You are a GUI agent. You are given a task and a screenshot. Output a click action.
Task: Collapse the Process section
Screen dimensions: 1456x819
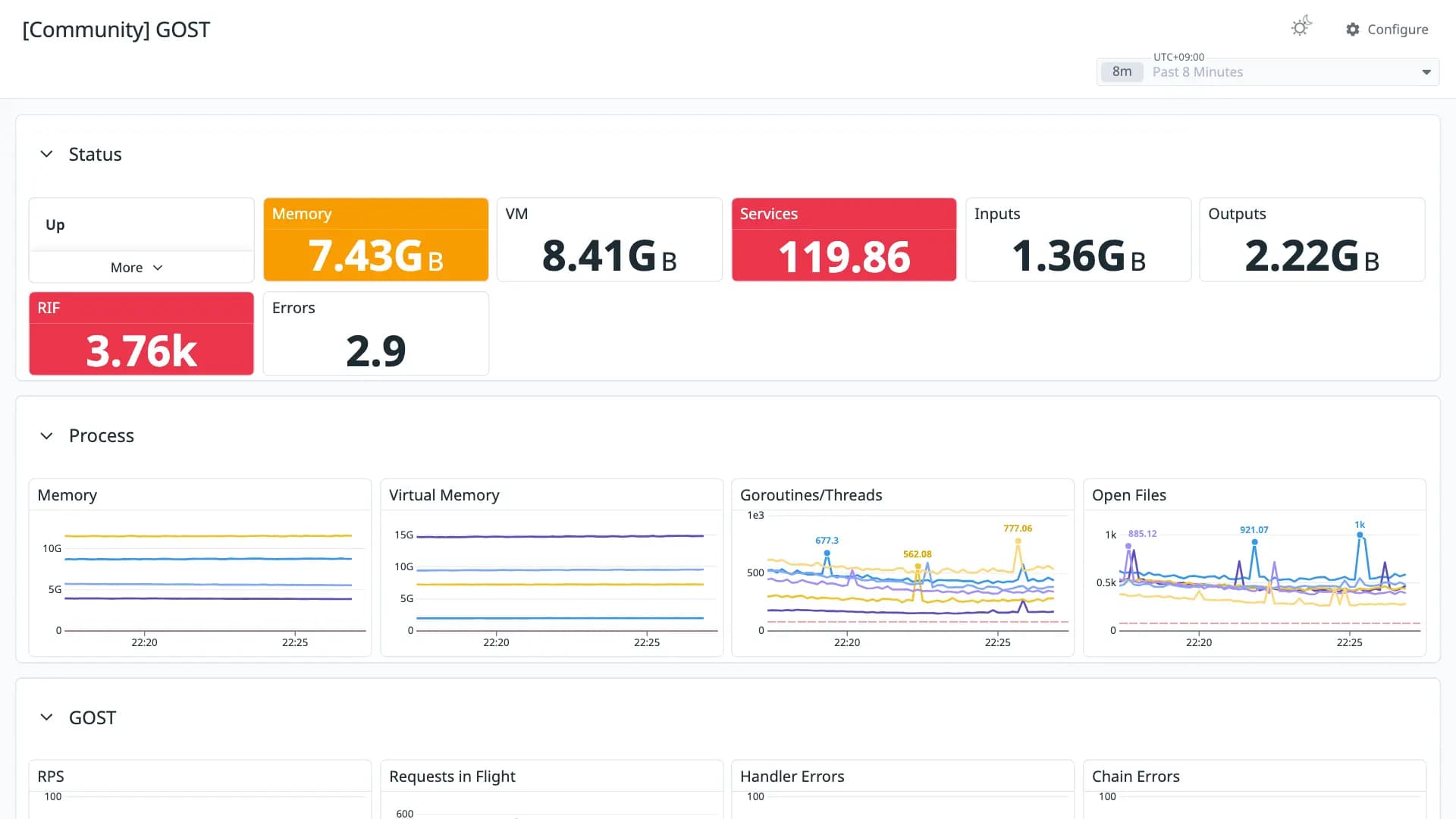point(46,435)
